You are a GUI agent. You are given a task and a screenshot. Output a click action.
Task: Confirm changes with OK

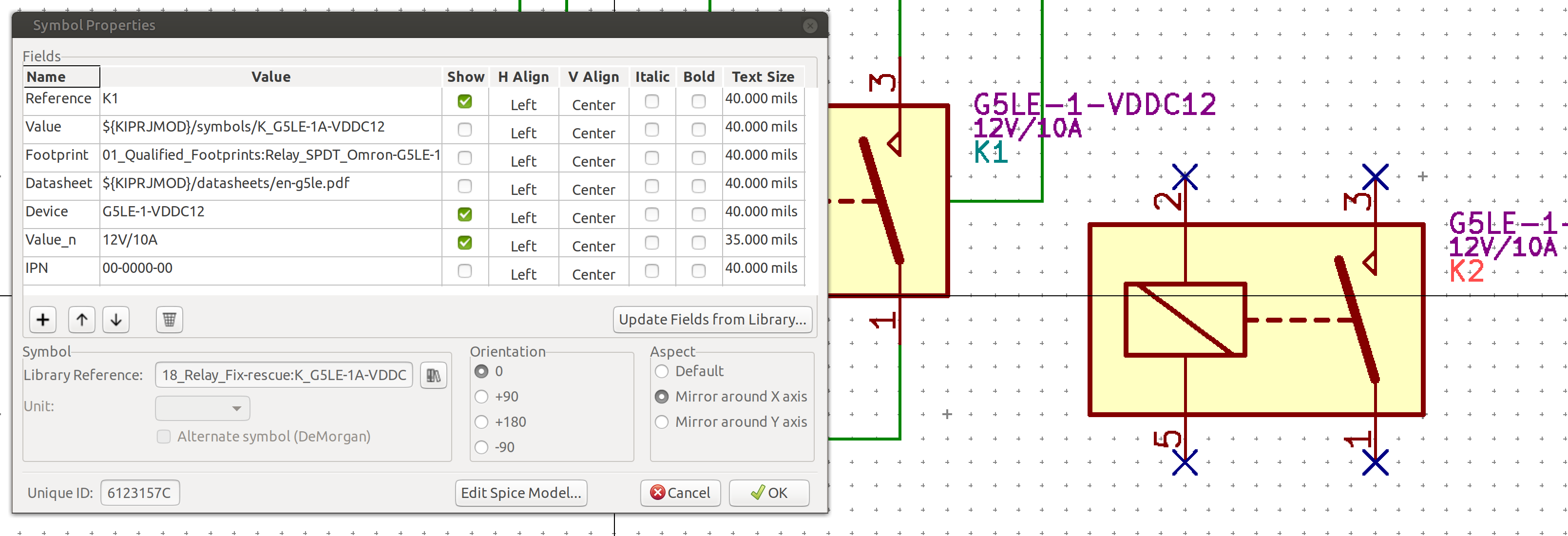pyautogui.click(x=769, y=493)
